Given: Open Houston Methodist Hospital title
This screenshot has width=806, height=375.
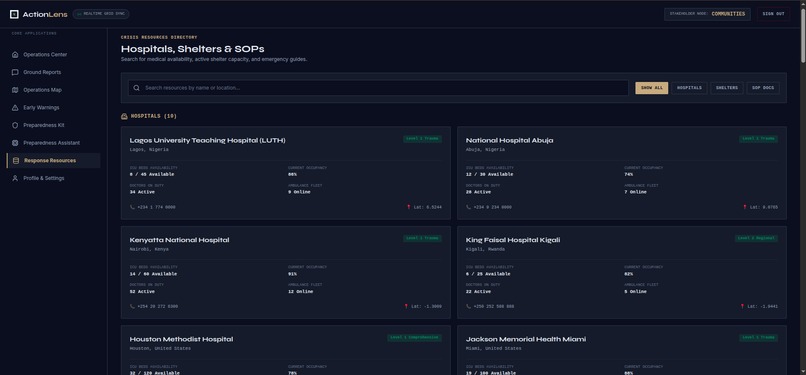Looking at the screenshot, I should coord(181,339).
